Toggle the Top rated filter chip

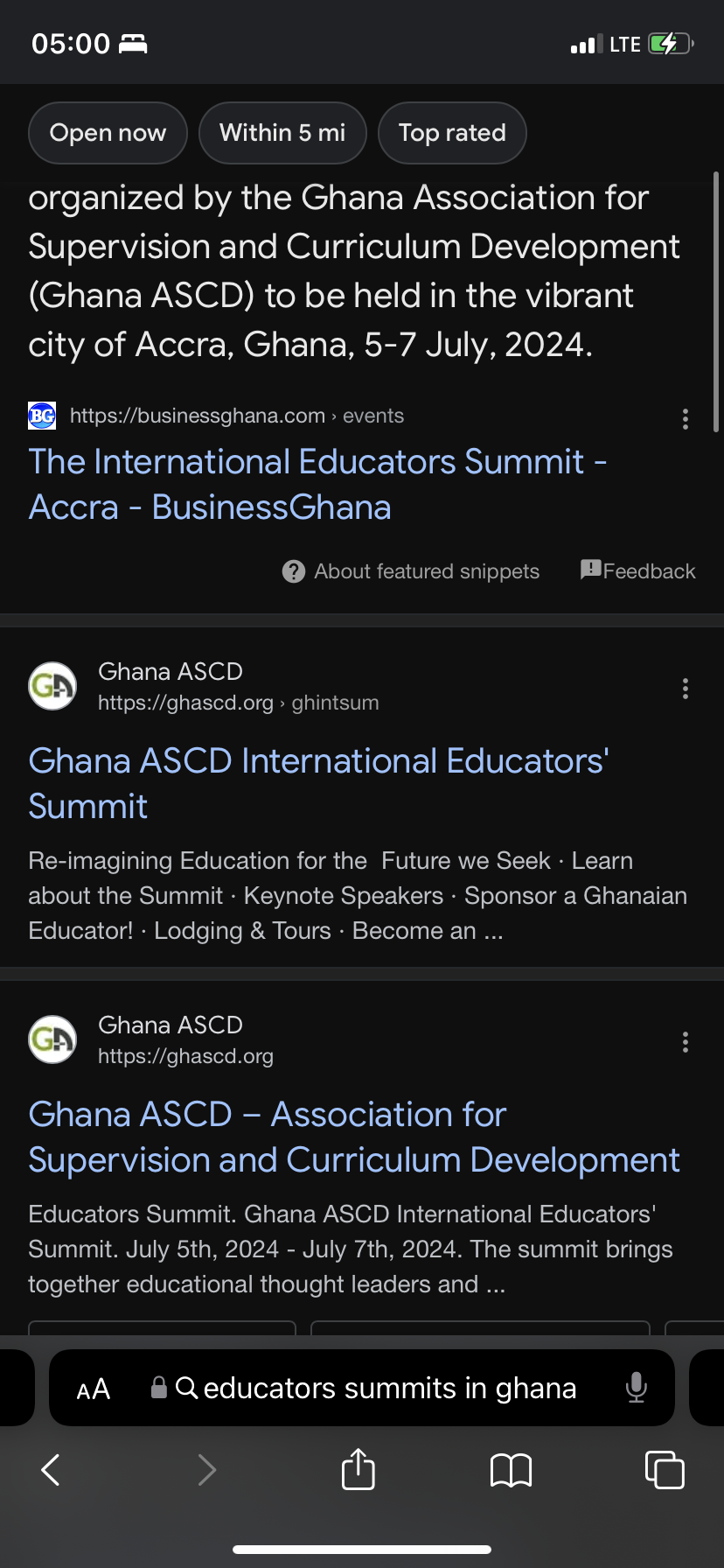(452, 133)
